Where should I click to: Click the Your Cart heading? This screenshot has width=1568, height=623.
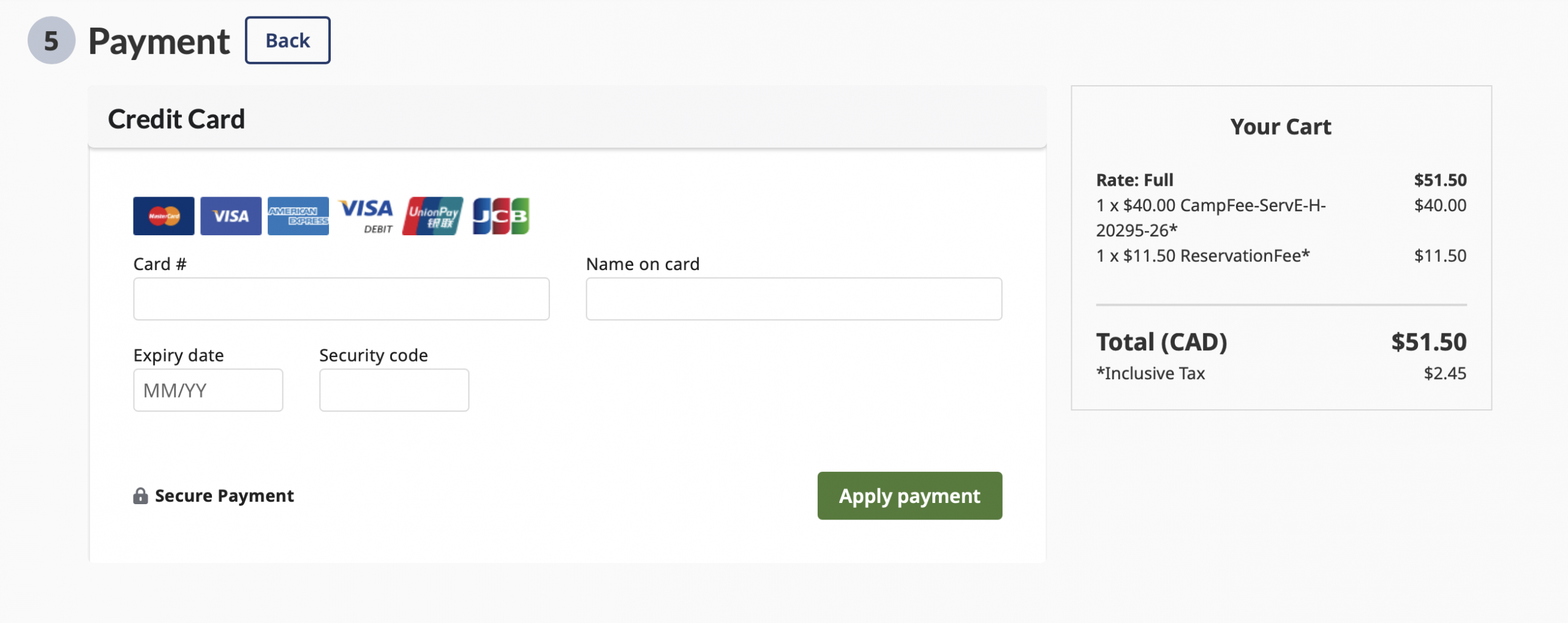click(x=1281, y=127)
